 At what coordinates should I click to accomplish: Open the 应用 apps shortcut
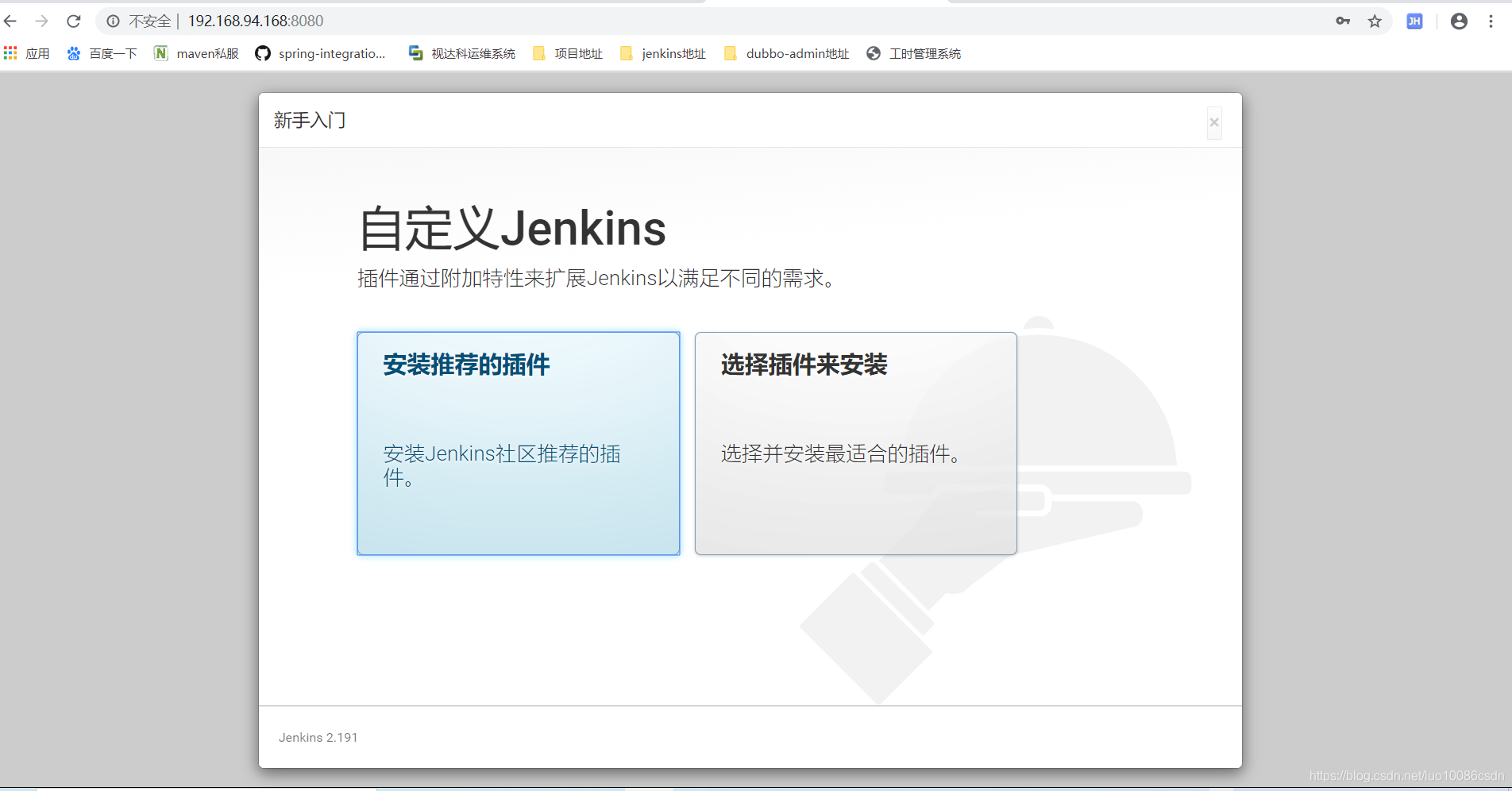pyautogui.click(x=27, y=53)
